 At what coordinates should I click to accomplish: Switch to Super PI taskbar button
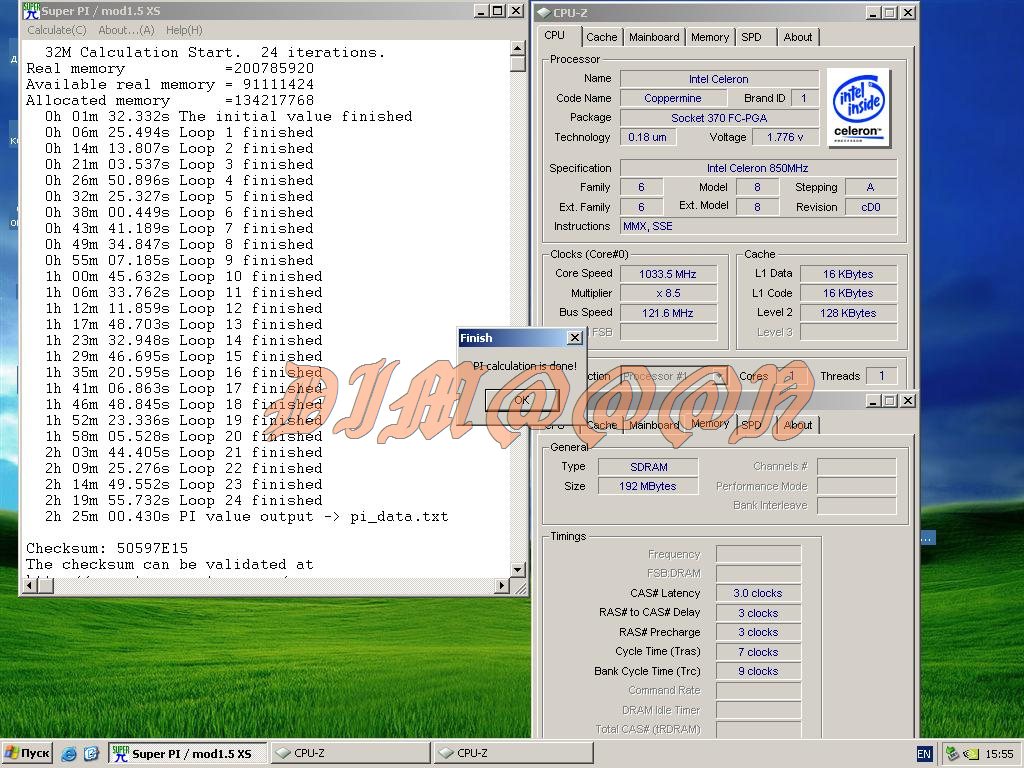tap(187, 754)
